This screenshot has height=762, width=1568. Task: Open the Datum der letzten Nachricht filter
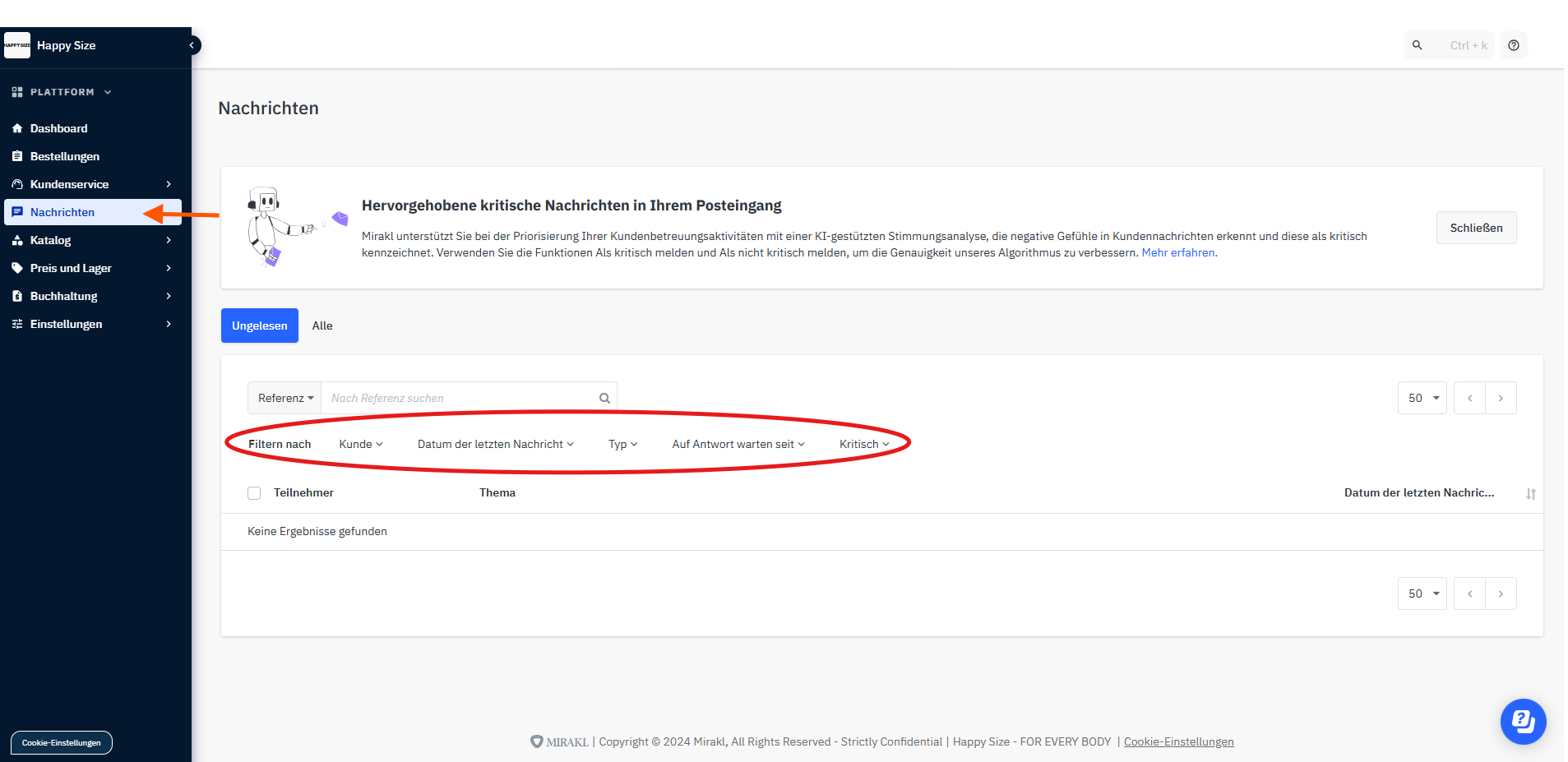click(495, 444)
